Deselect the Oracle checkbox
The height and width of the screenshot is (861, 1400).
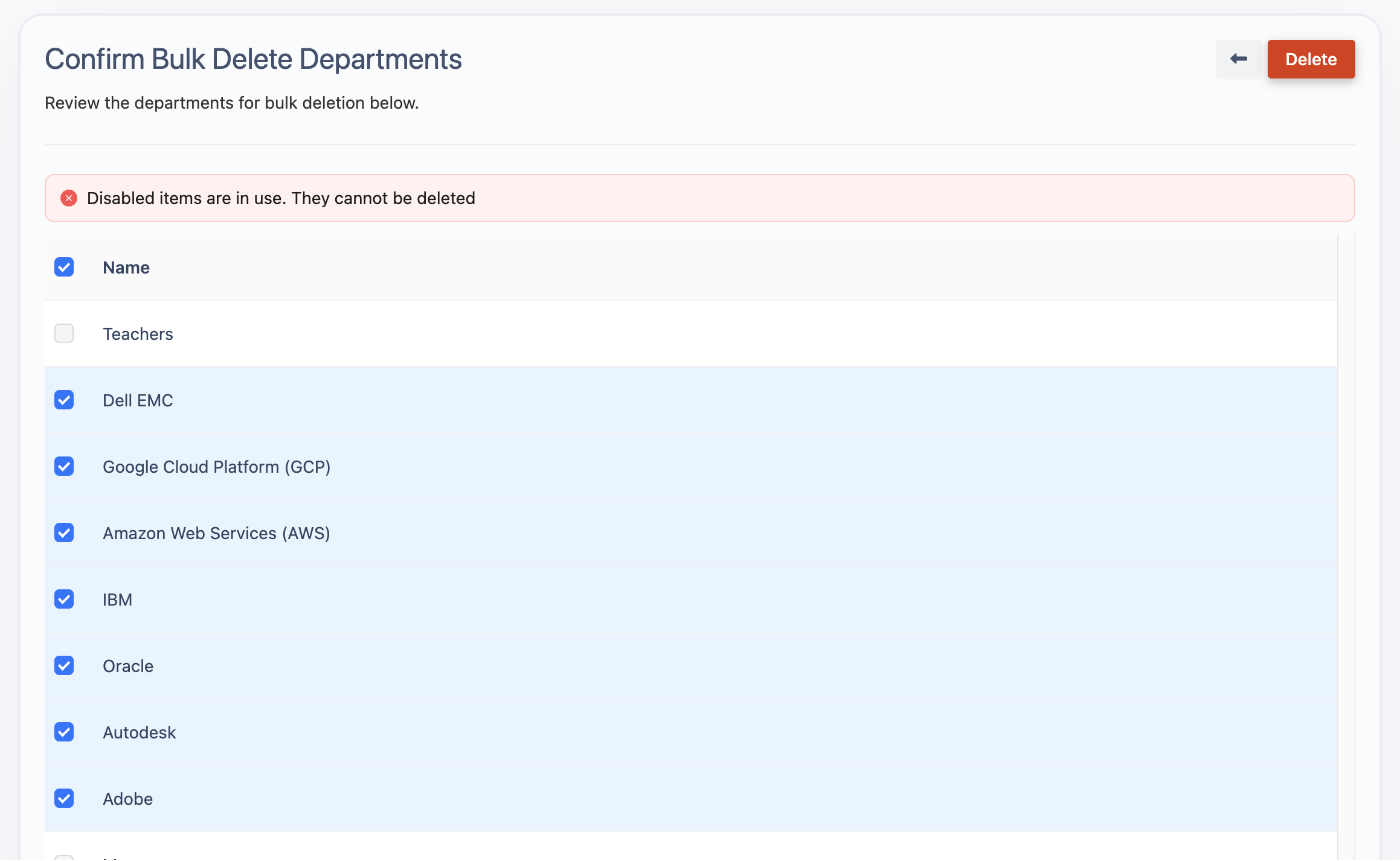click(64, 665)
